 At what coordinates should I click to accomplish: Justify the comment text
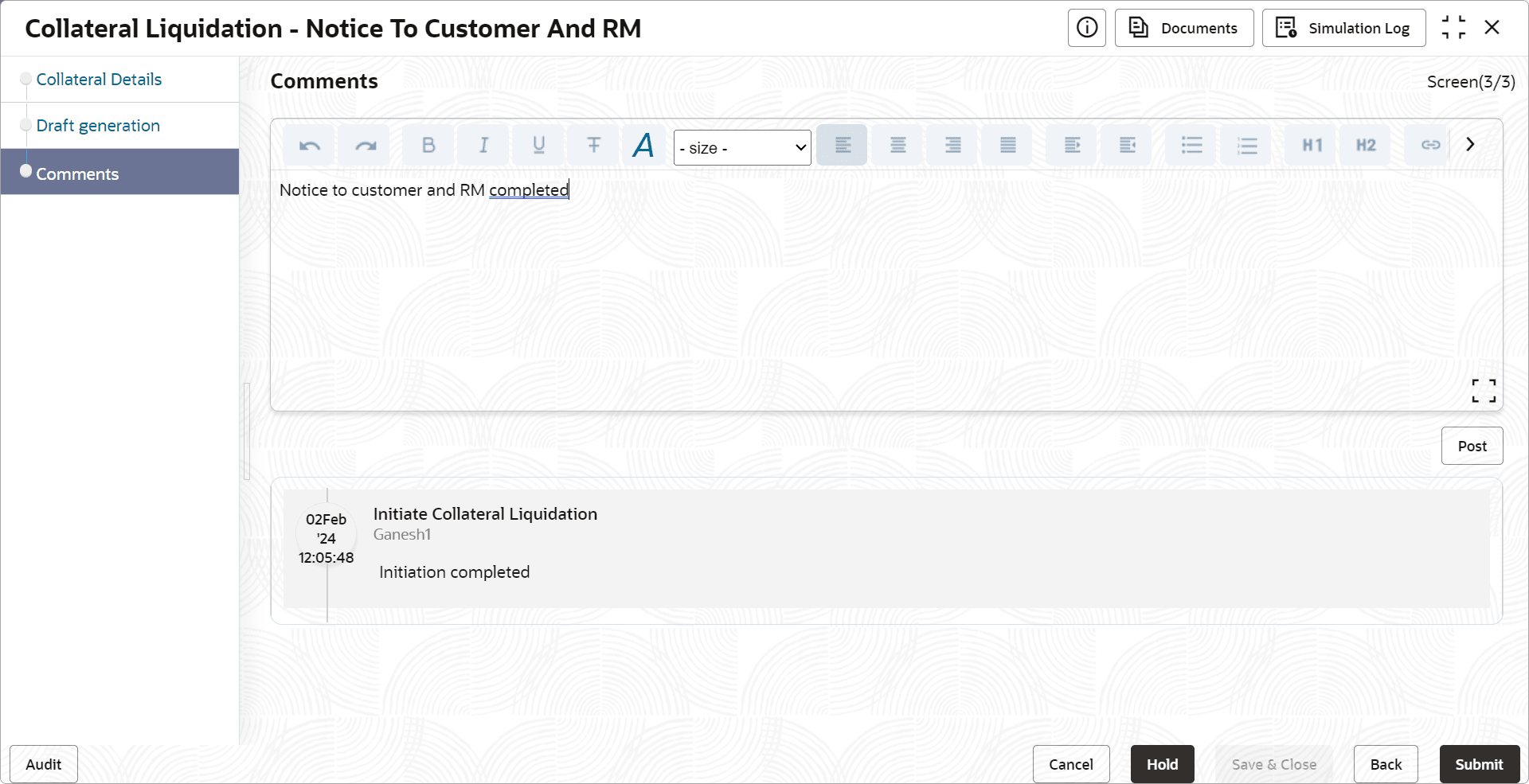click(1007, 146)
